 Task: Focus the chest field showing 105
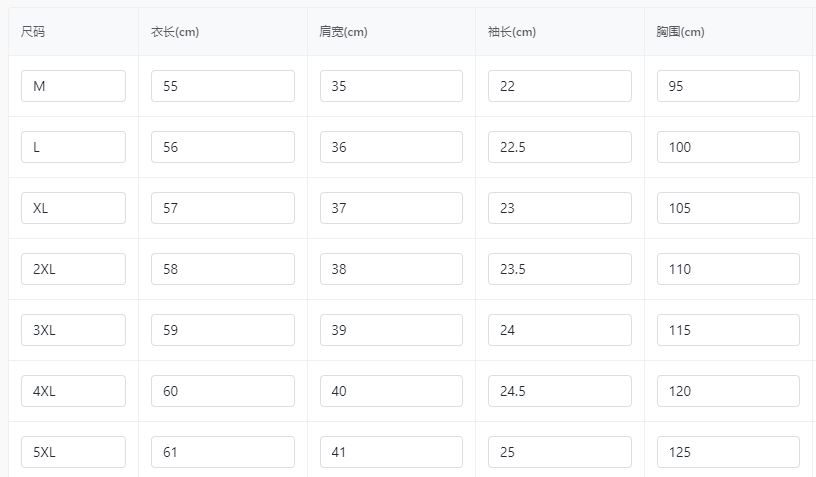pos(729,208)
